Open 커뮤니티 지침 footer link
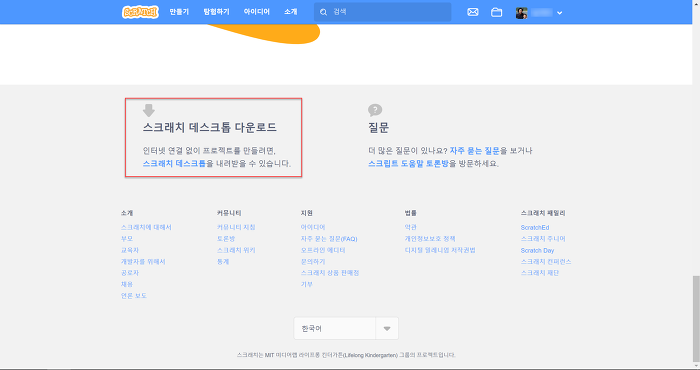700x370 pixels. 236,227
